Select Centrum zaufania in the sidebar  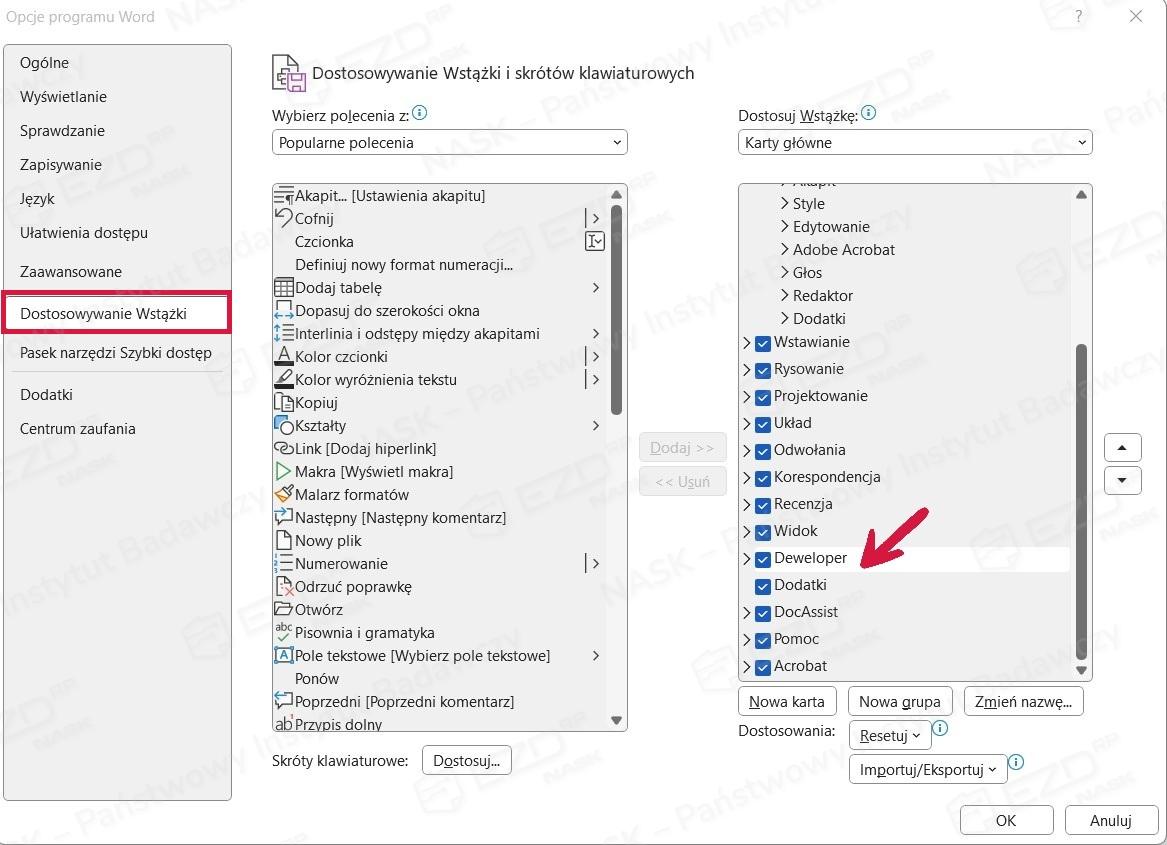pos(78,429)
